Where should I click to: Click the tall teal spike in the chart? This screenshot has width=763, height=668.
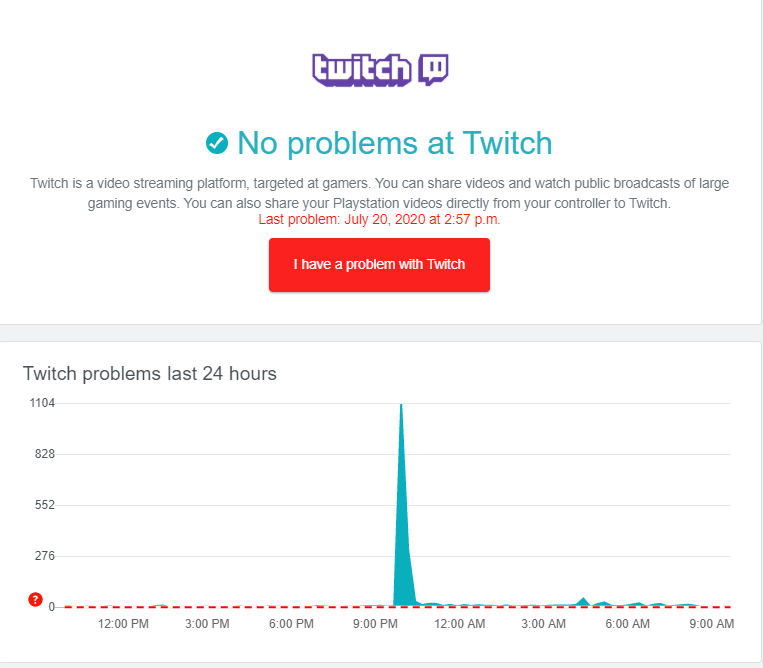pos(402,500)
